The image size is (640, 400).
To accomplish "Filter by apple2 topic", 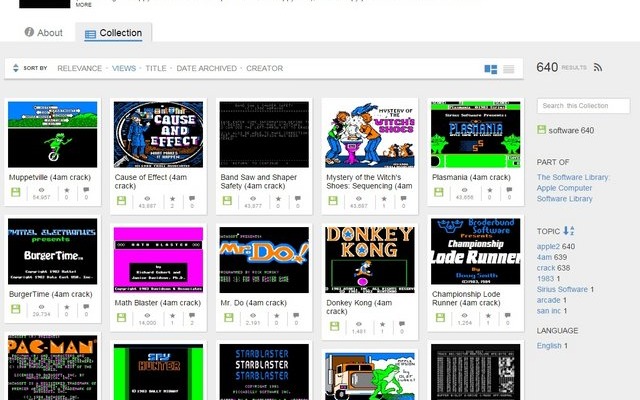I will [548, 247].
